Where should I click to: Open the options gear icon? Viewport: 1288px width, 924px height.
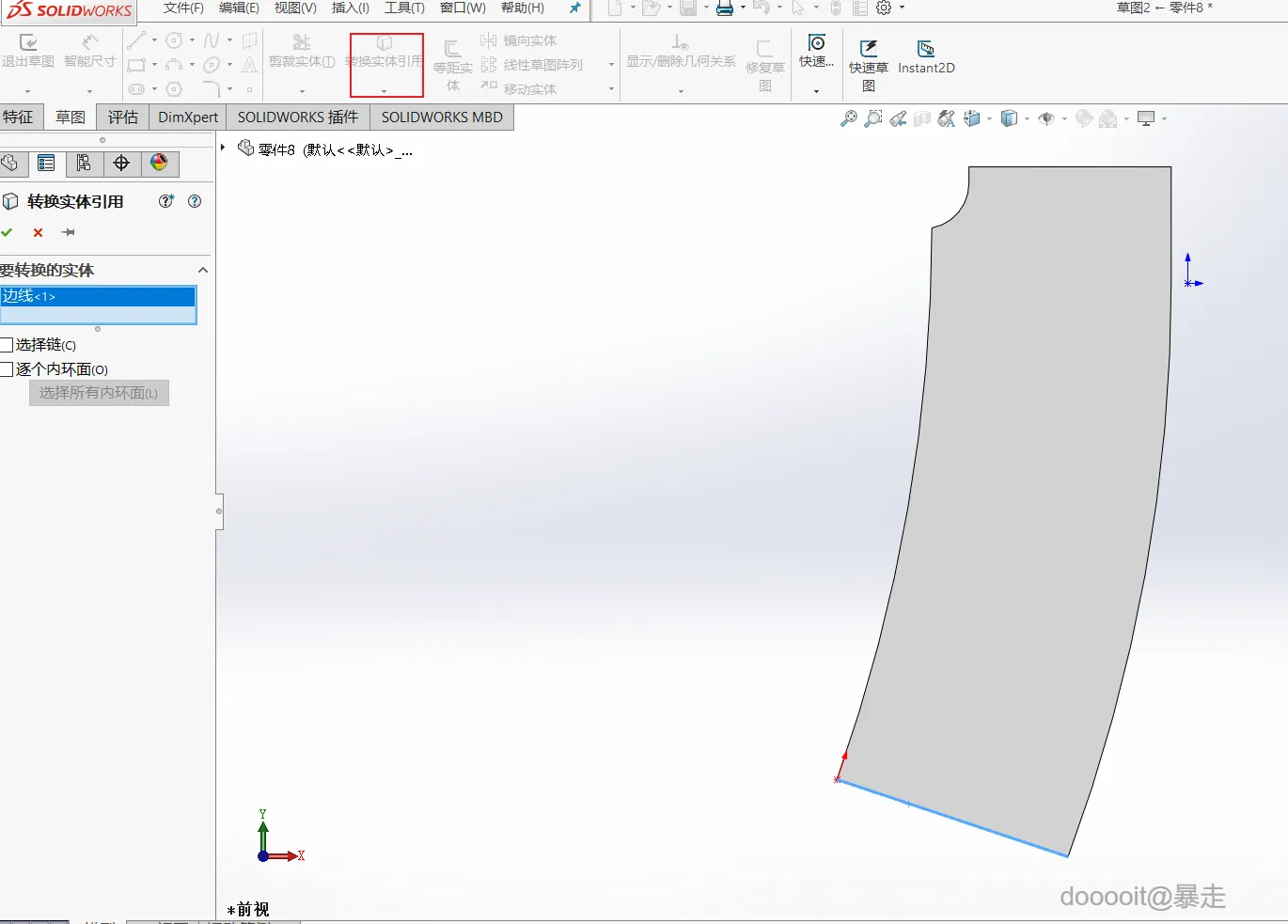[884, 8]
